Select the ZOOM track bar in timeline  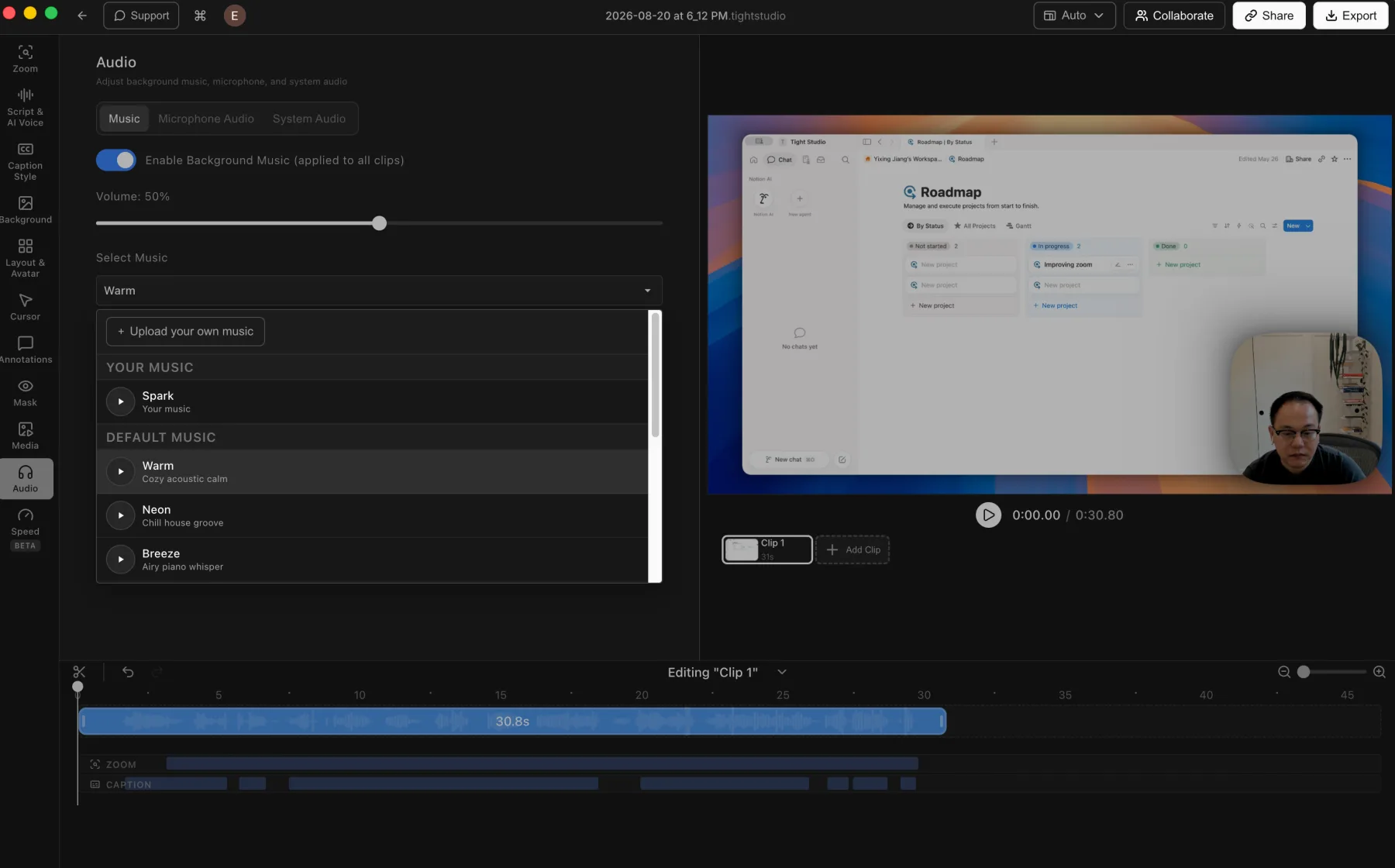(x=542, y=764)
